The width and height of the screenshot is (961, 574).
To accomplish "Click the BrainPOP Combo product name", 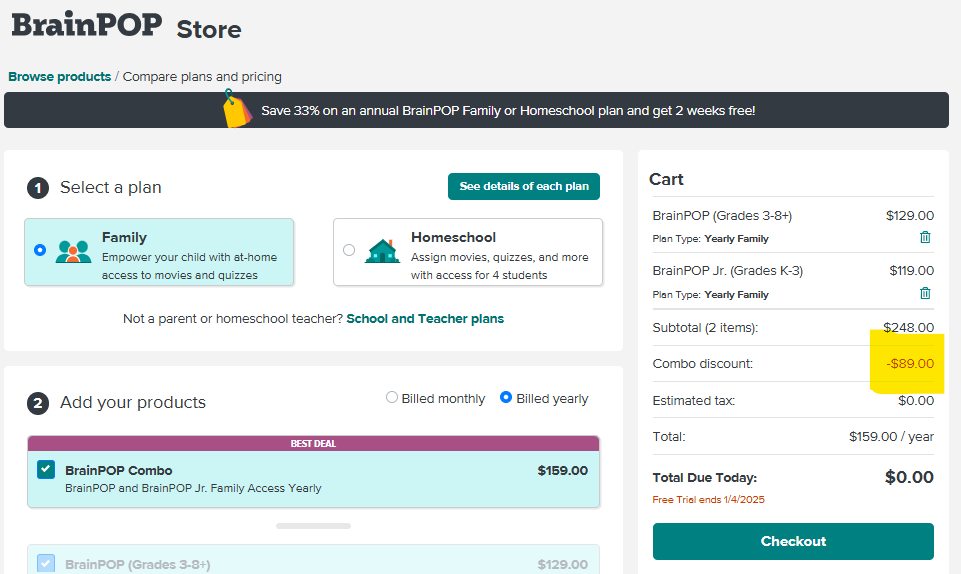I will click(119, 470).
